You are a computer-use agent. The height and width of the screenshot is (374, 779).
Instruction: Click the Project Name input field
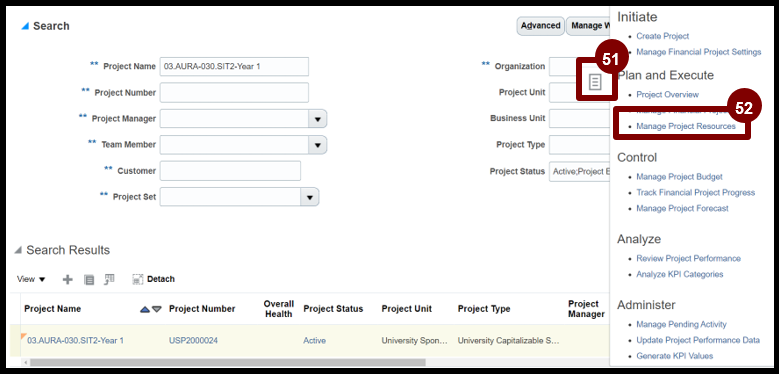pos(234,67)
